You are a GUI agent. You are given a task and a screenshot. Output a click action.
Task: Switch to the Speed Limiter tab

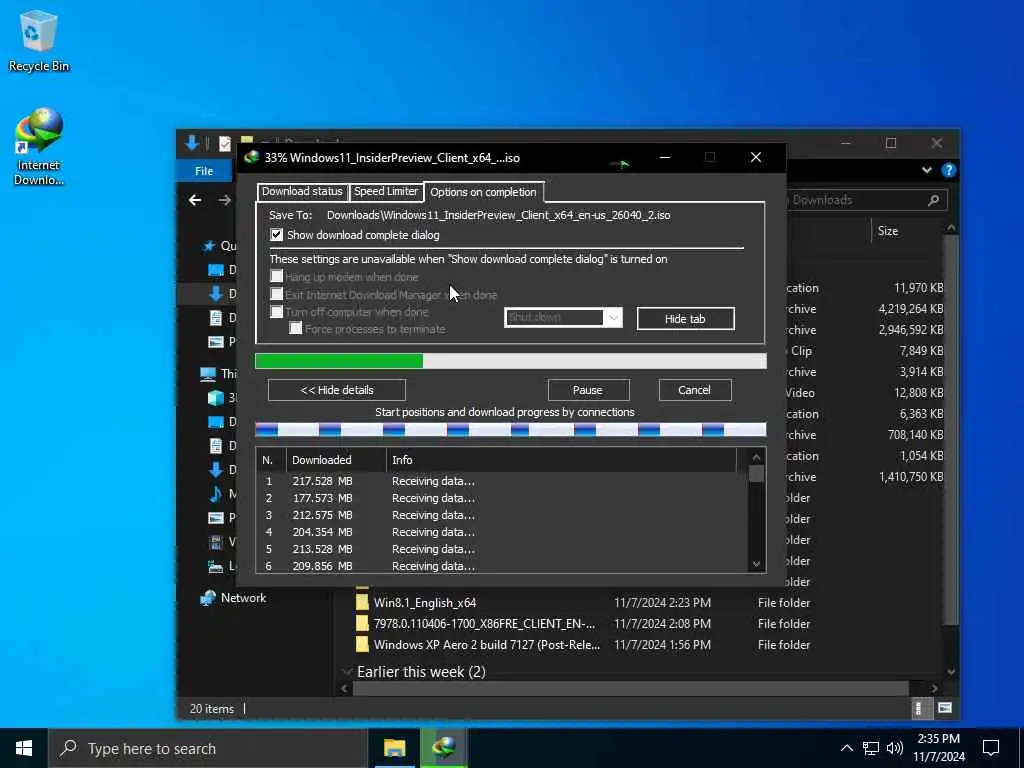(386, 191)
